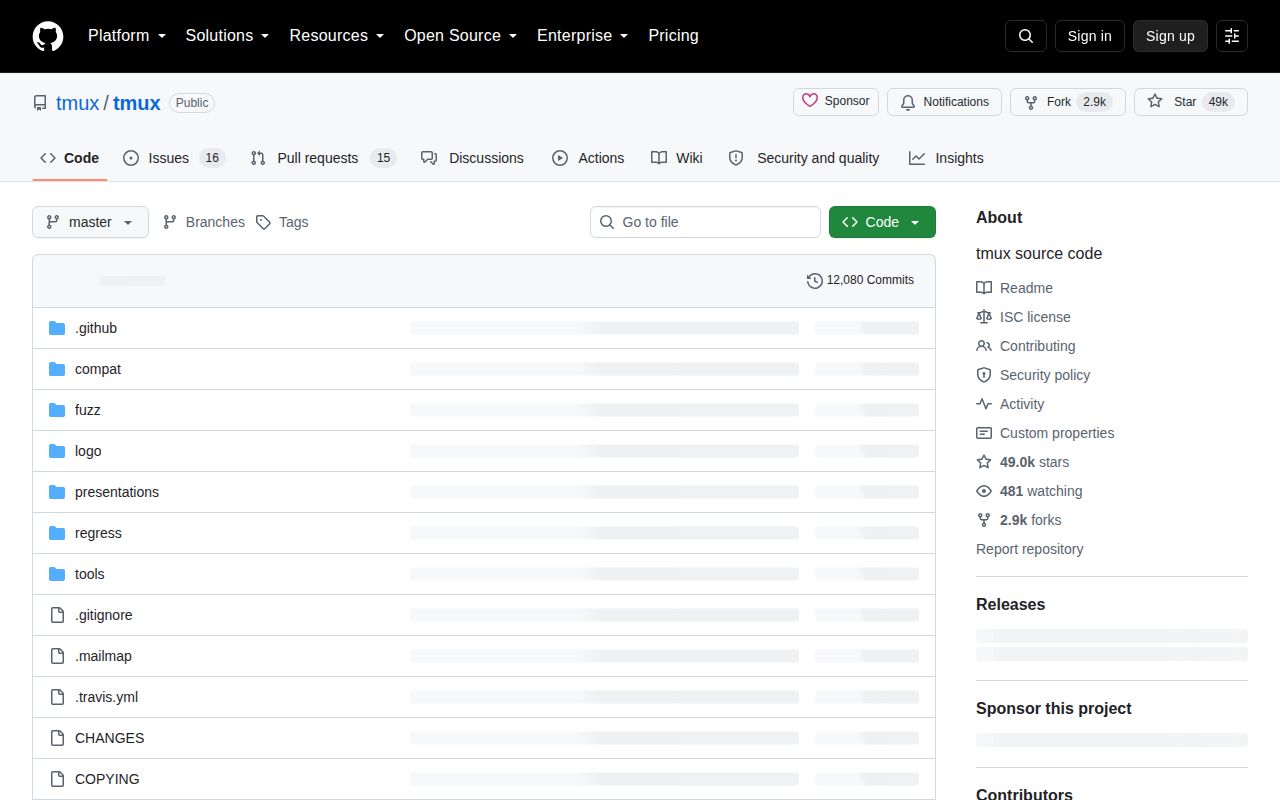Expand the Resources menu
Image resolution: width=1280 pixels, height=800 pixels.
336,35
